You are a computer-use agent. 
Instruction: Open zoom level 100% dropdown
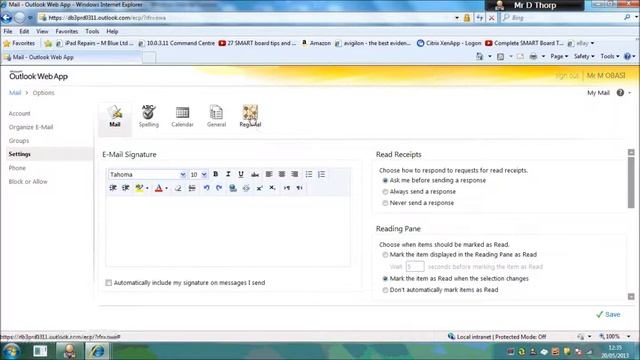click(629, 336)
